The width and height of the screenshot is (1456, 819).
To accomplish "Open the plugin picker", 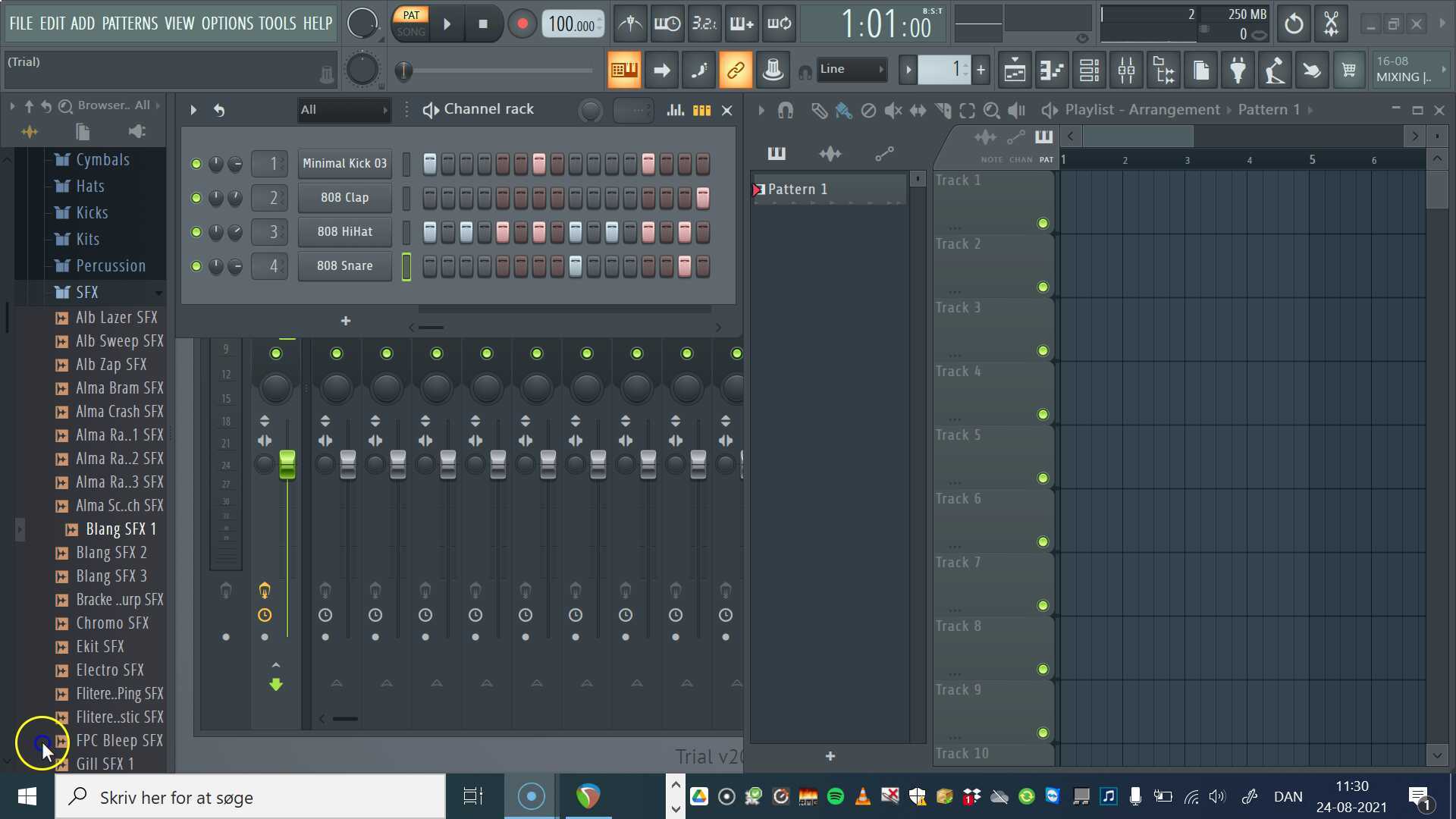I will coord(1238,70).
